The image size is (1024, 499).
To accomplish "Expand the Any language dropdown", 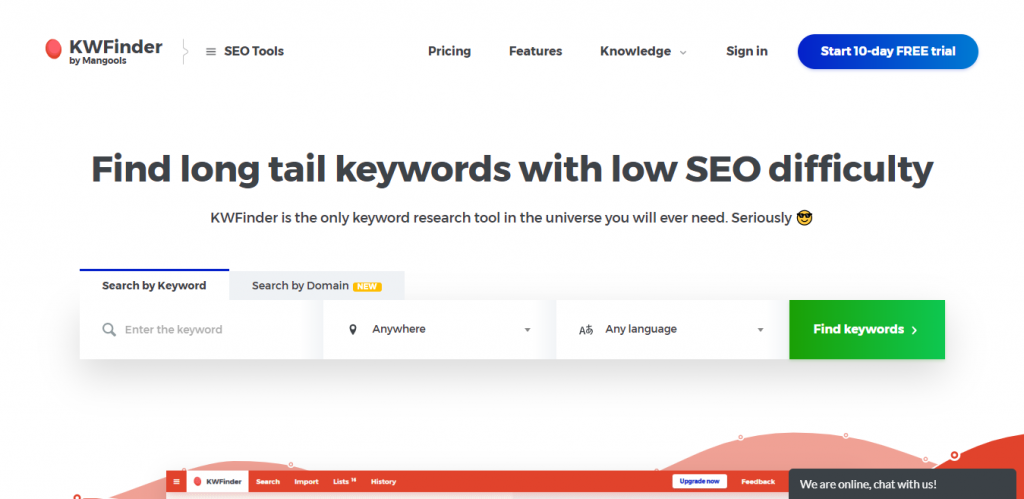I will coord(672,329).
